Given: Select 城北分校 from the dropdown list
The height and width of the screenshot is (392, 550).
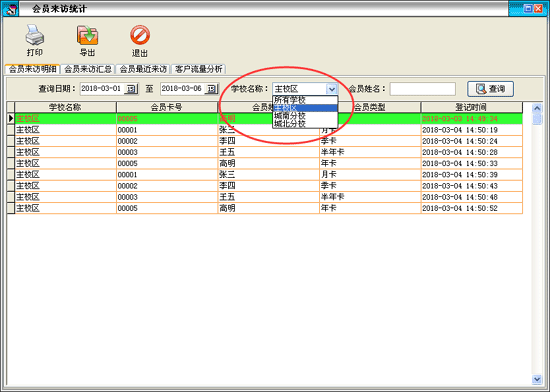Looking at the screenshot, I should [305, 123].
